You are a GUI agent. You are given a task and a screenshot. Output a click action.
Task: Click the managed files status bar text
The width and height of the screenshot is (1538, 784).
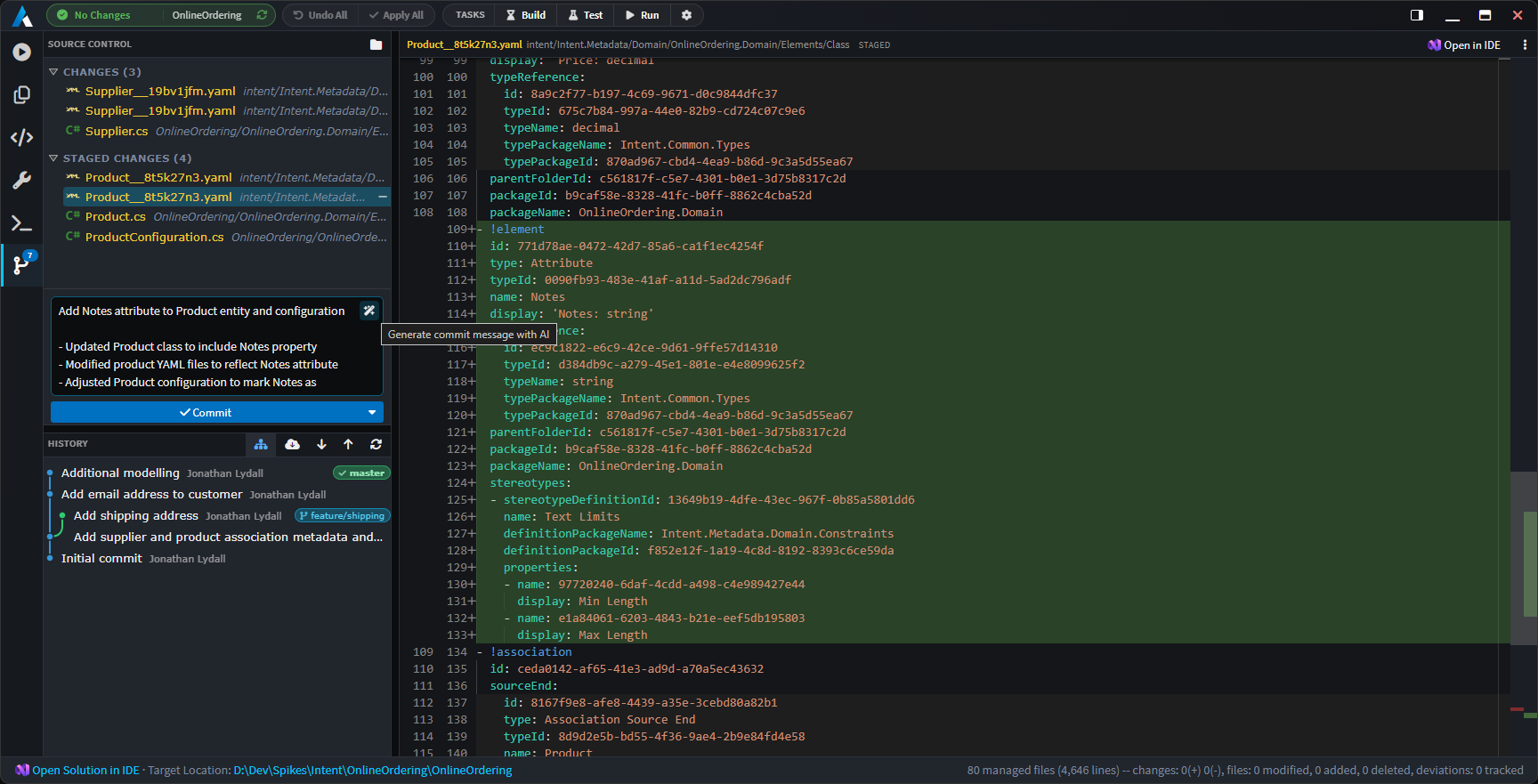(x=1245, y=770)
